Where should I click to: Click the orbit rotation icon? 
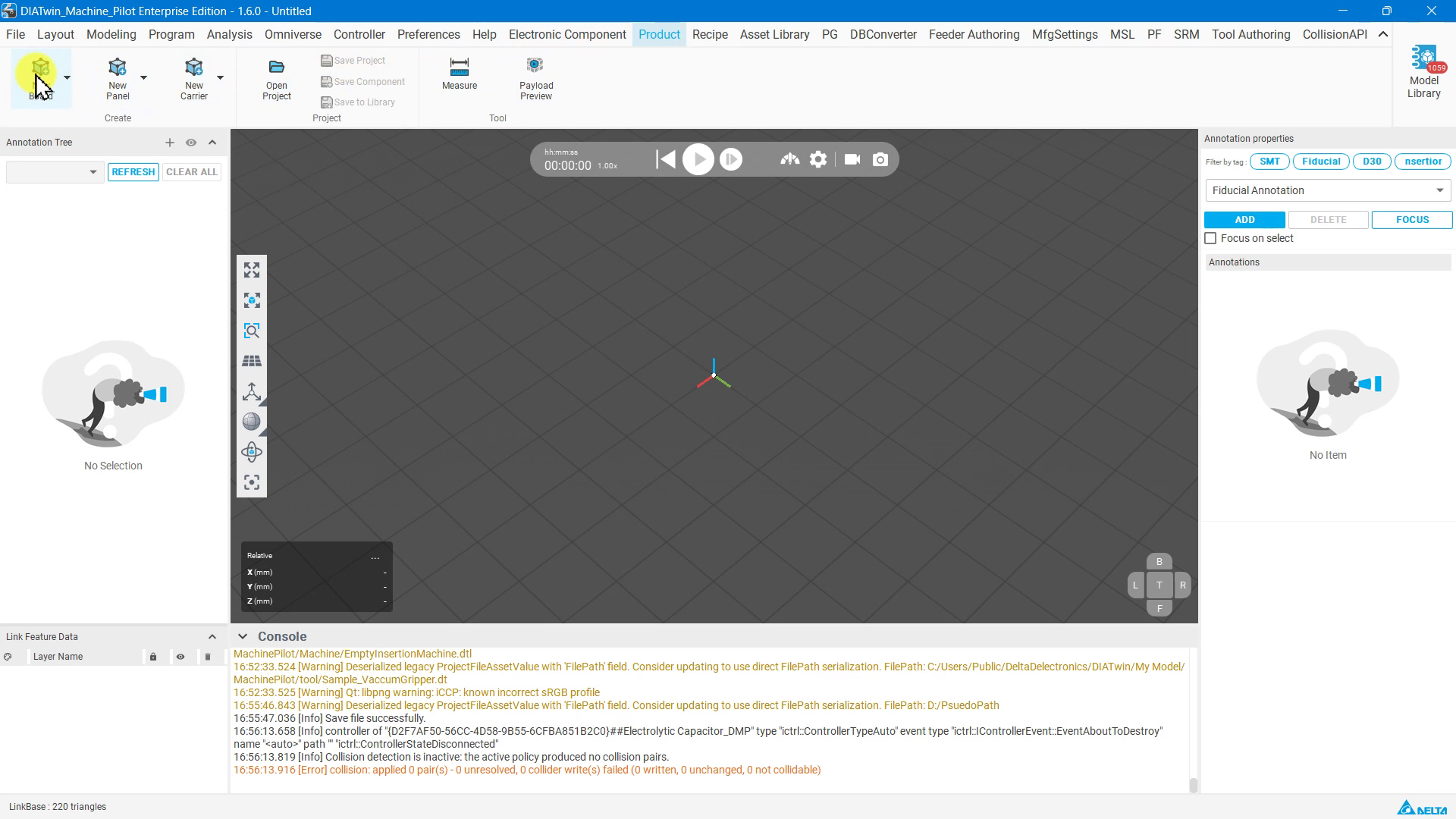[x=252, y=452]
